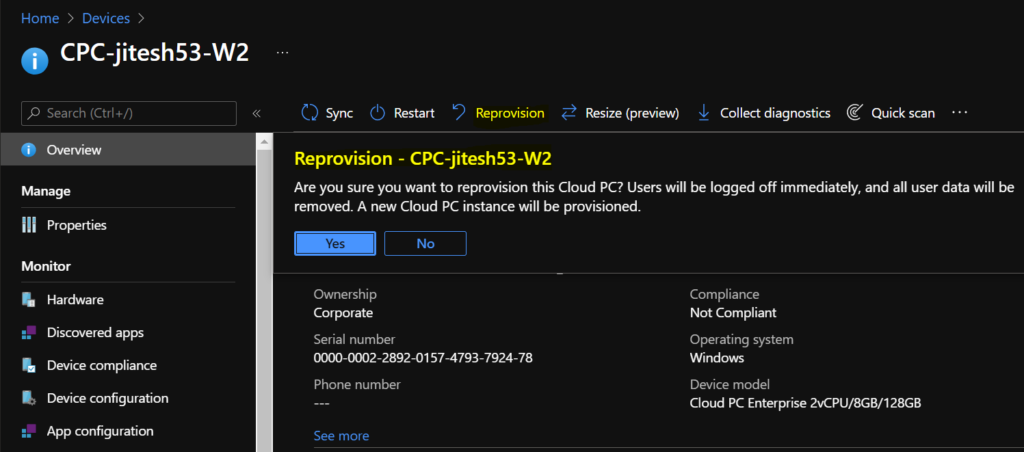Screen dimensions: 1024x452
Task: Go to the Home breadcrumb
Action: click(40, 18)
